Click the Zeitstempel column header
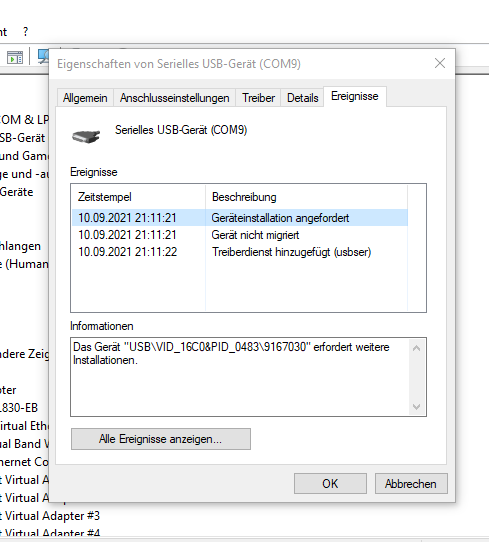The height and width of the screenshot is (542, 489). coord(138,197)
